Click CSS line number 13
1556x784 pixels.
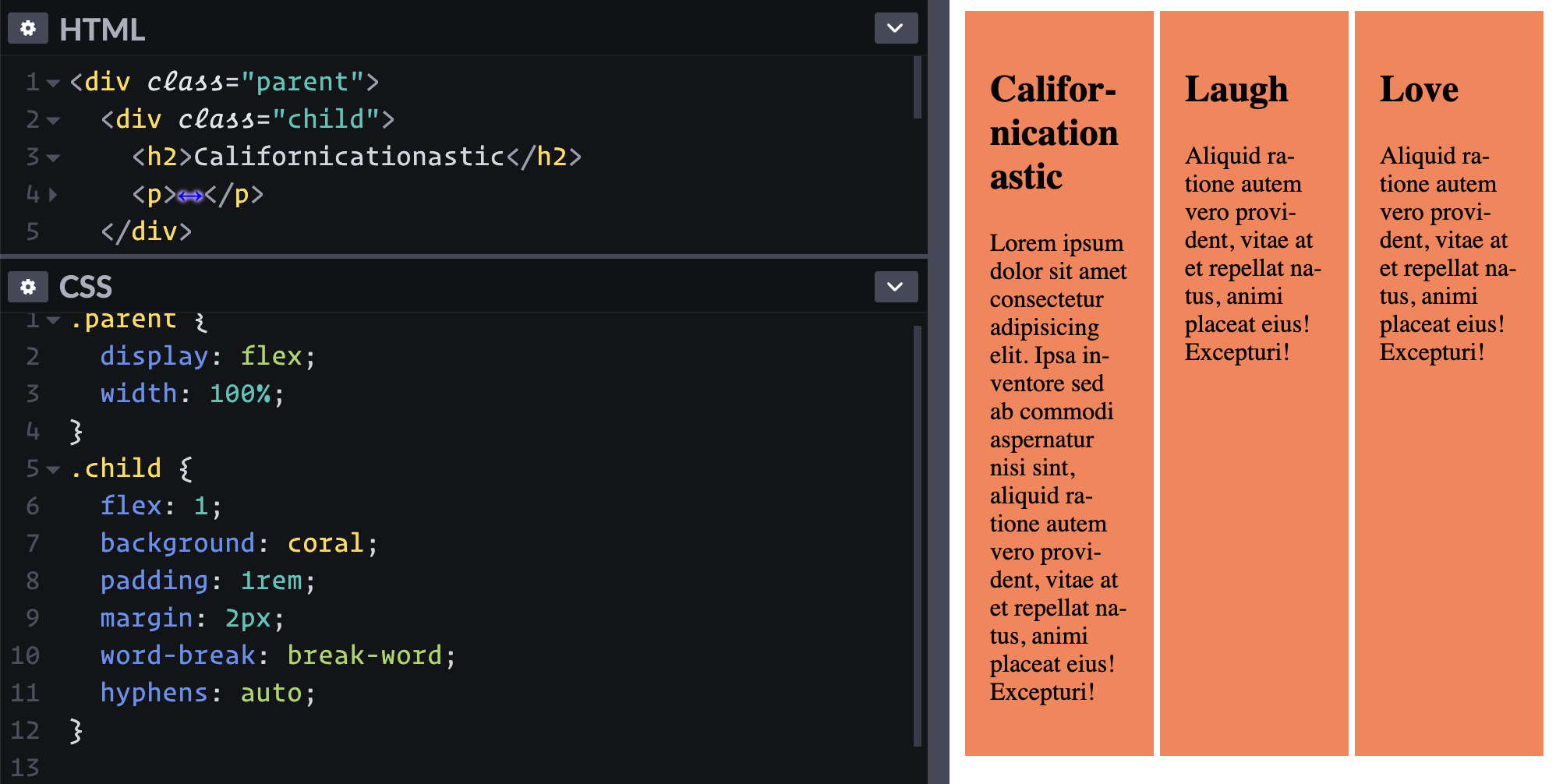[25, 768]
